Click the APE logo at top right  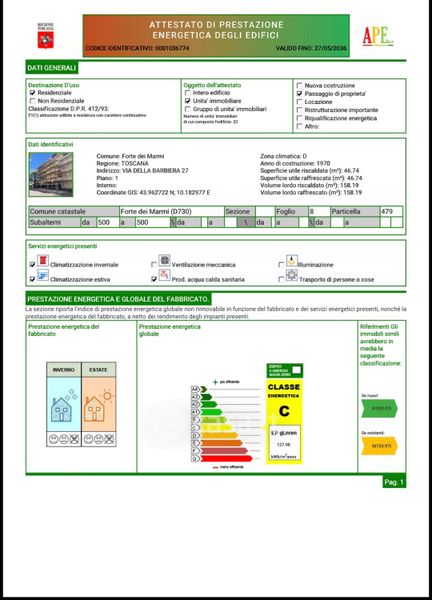[x=378, y=36]
